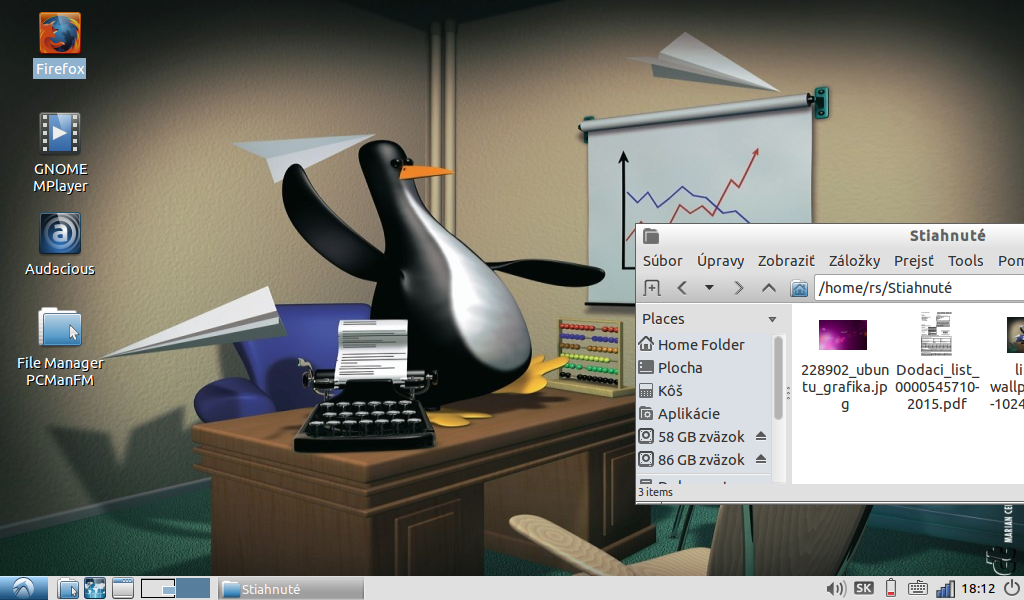Image resolution: width=1024 pixels, height=600 pixels.
Task: Click the minimize all windows panel icon
Action: [122, 588]
